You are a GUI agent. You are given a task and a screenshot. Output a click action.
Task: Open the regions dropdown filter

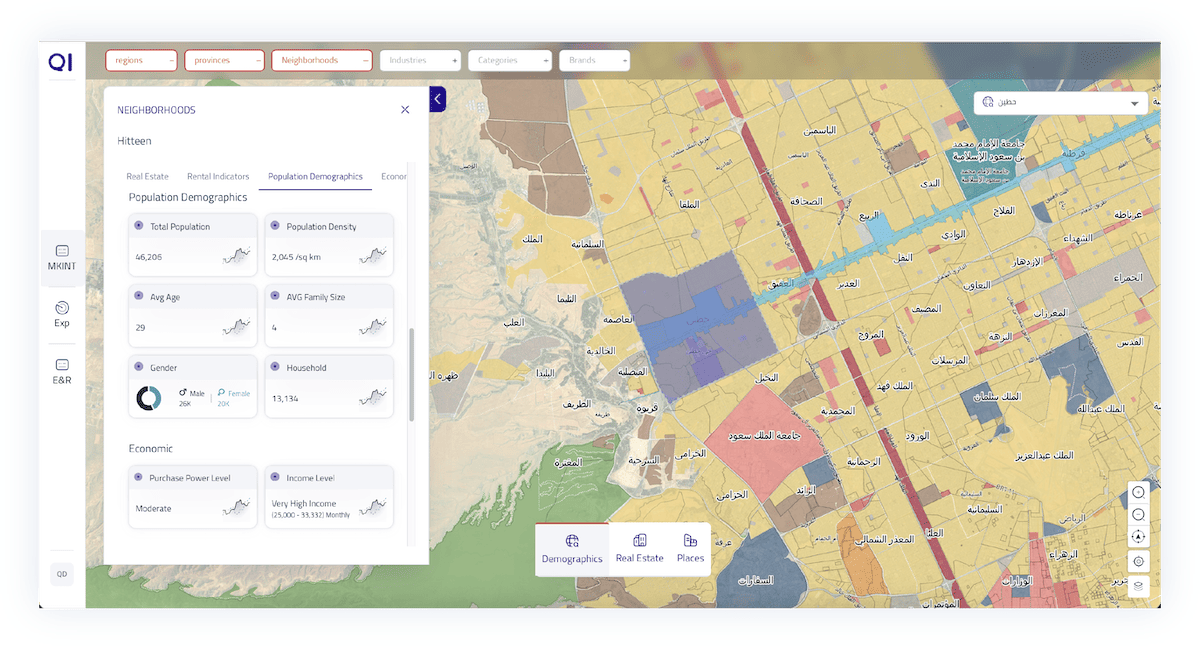click(x=141, y=60)
